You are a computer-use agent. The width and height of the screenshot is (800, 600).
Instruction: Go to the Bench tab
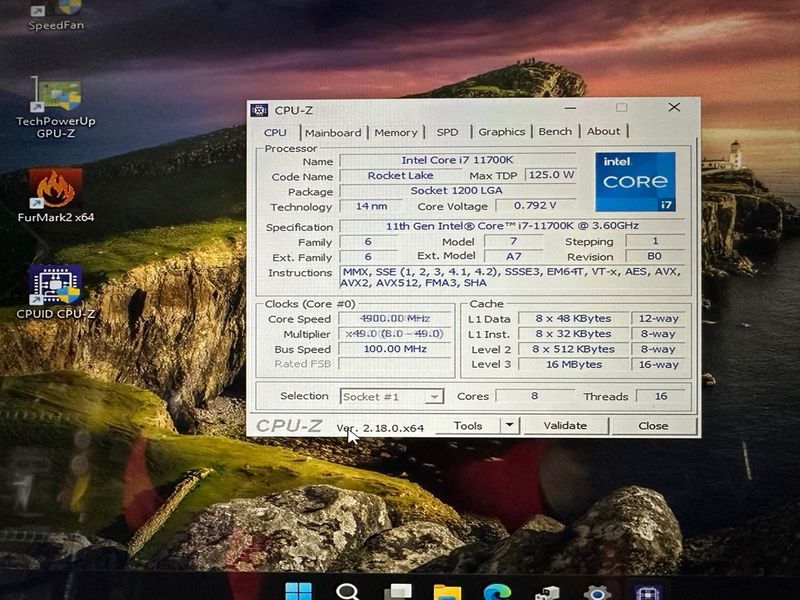point(555,131)
